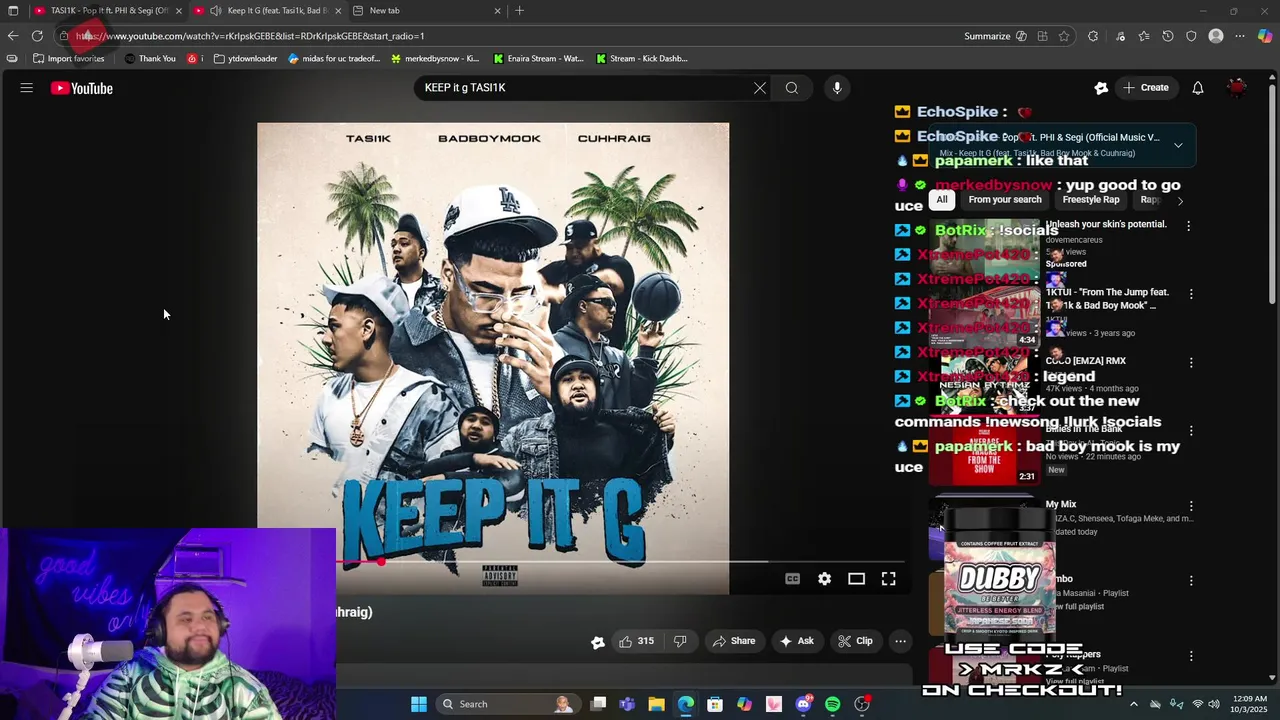
Task: Collapse the mix playlist panel chevron
Action: coord(1178,145)
